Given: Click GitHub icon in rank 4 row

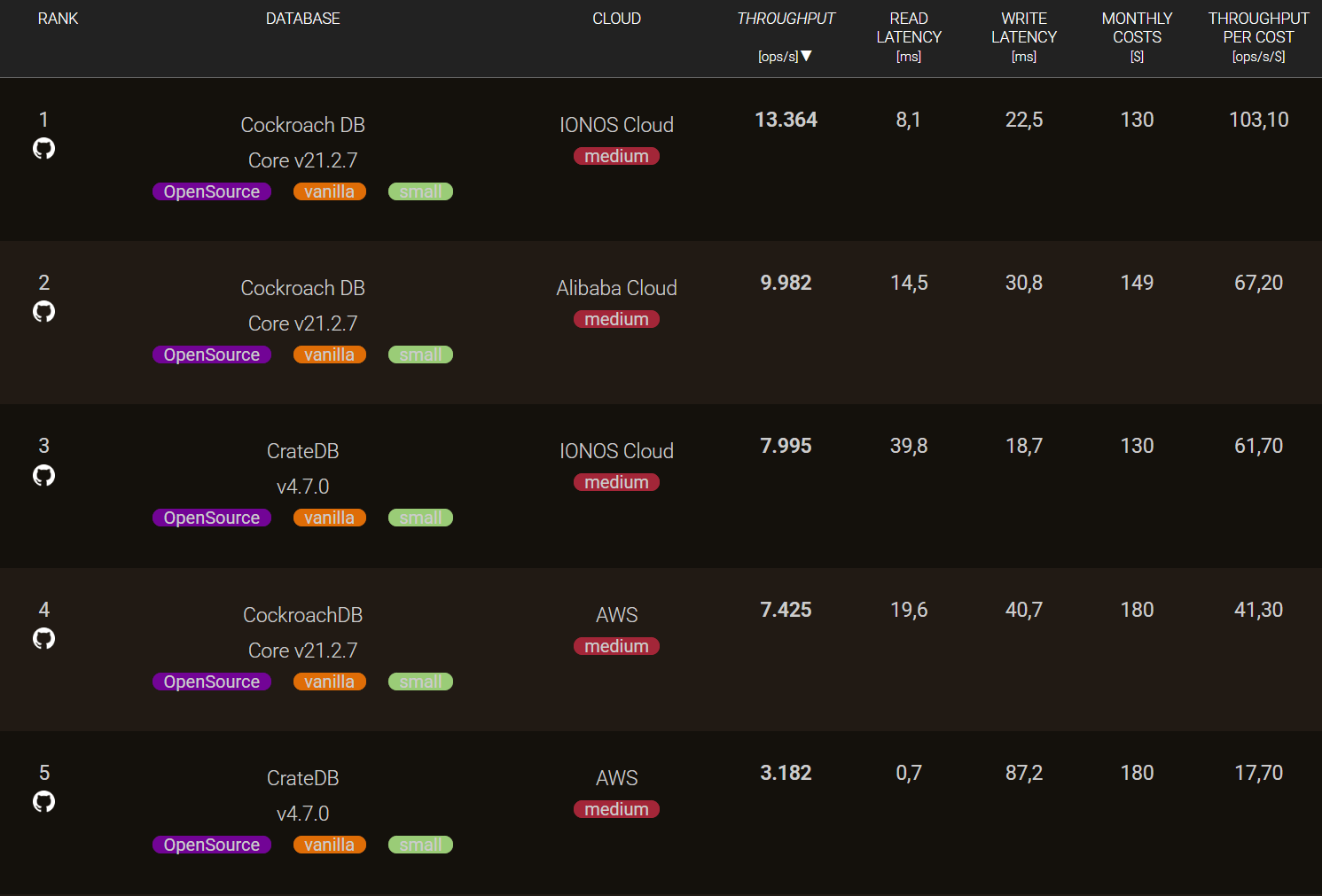Looking at the screenshot, I should 43,638.
